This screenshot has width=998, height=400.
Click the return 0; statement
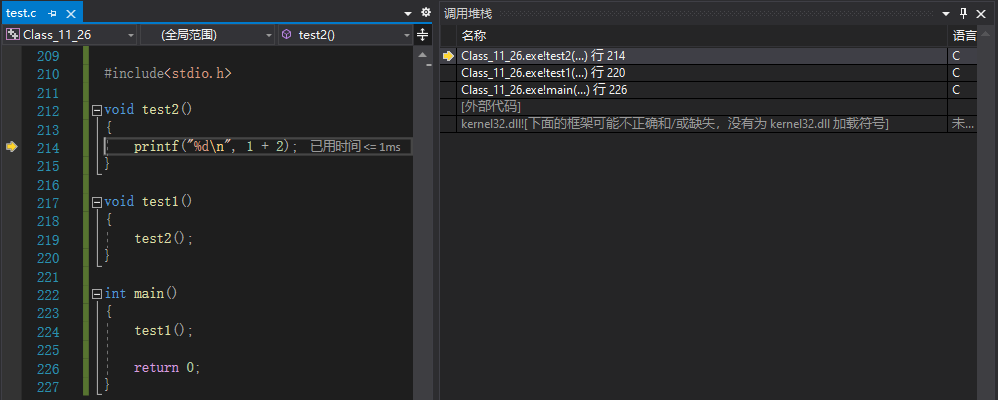coord(167,368)
